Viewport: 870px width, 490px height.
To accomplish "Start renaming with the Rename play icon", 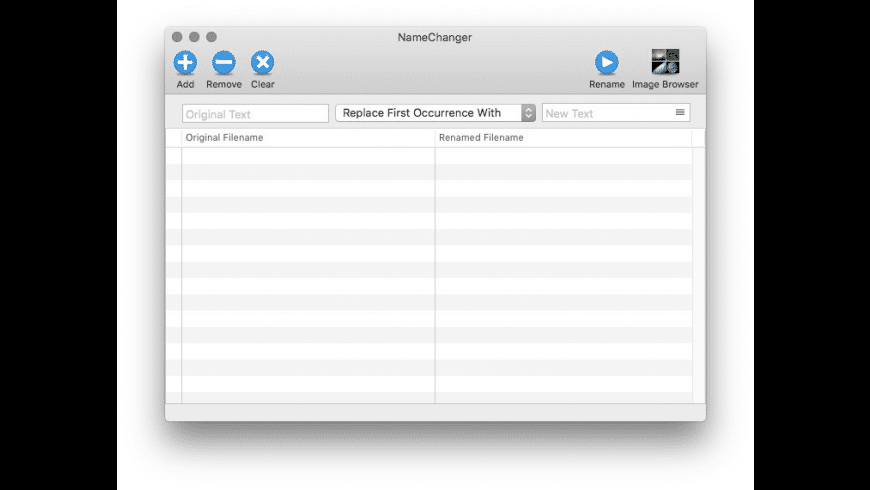I will tap(606, 62).
